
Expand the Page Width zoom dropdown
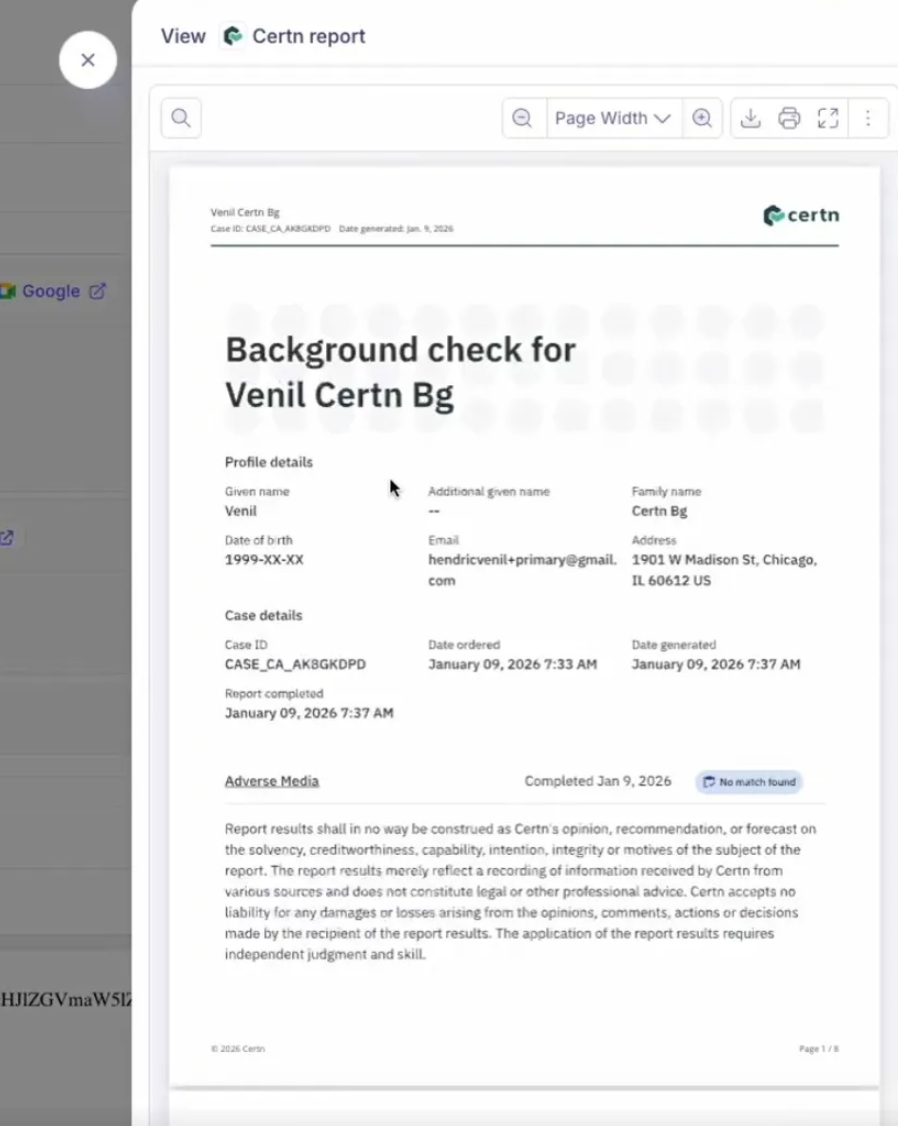pos(612,118)
